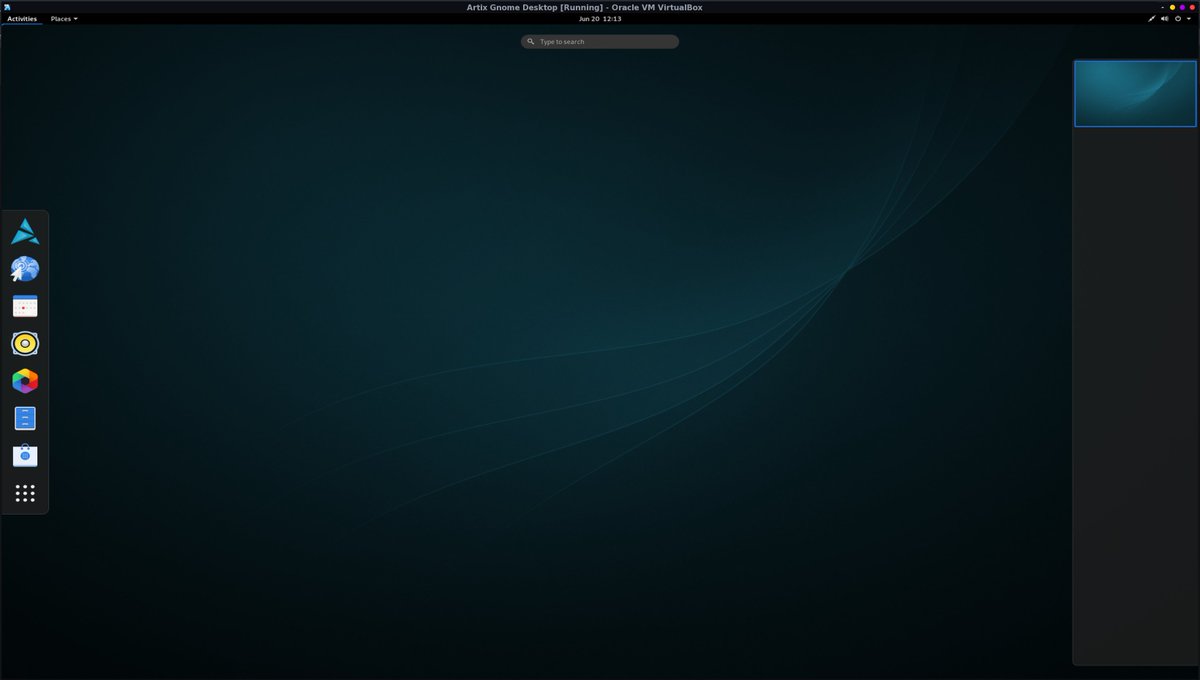Launch the audio player with the speaker icon
This screenshot has width=1200, height=680.
coord(24,343)
